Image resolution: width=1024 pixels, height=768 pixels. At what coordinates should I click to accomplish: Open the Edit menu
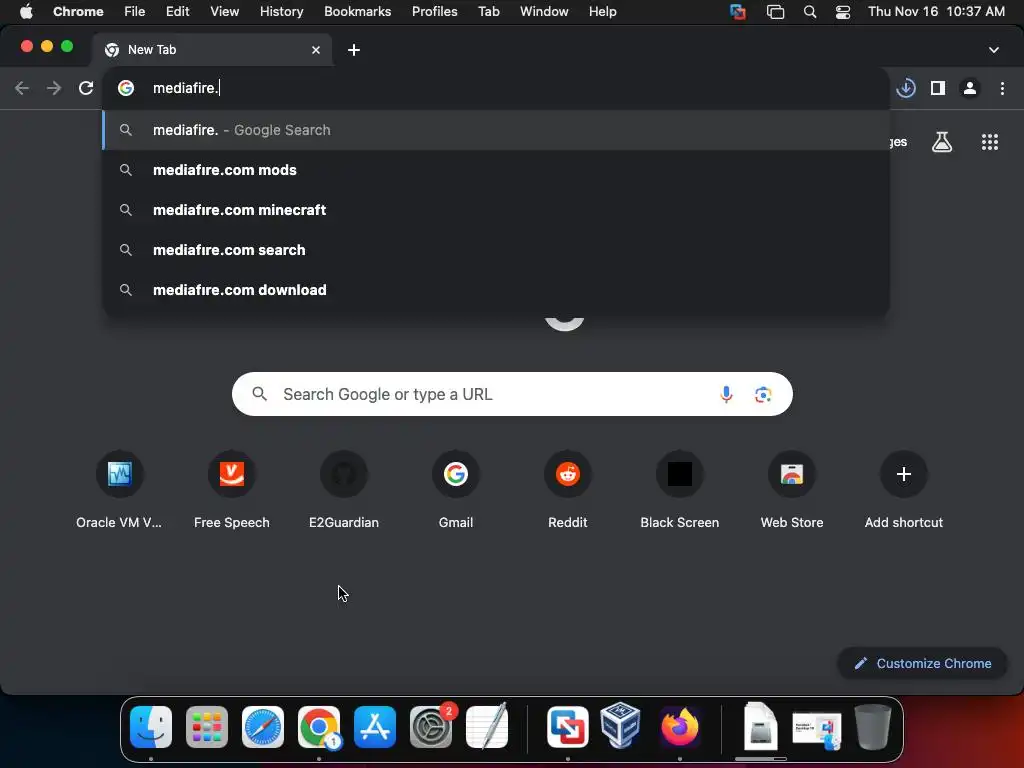tap(178, 12)
